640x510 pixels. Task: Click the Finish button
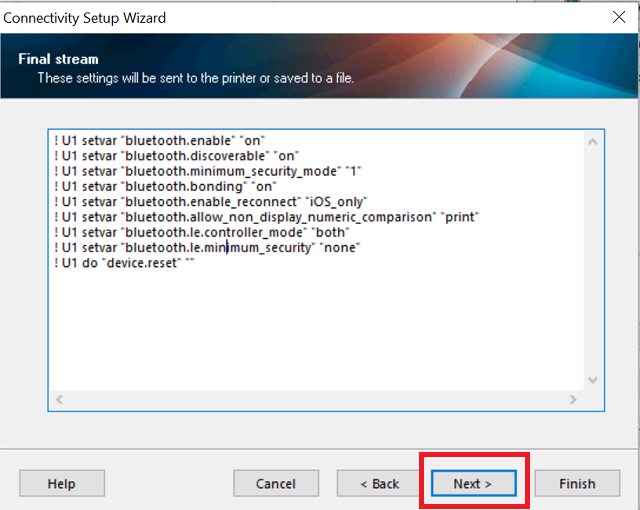point(577,484)
